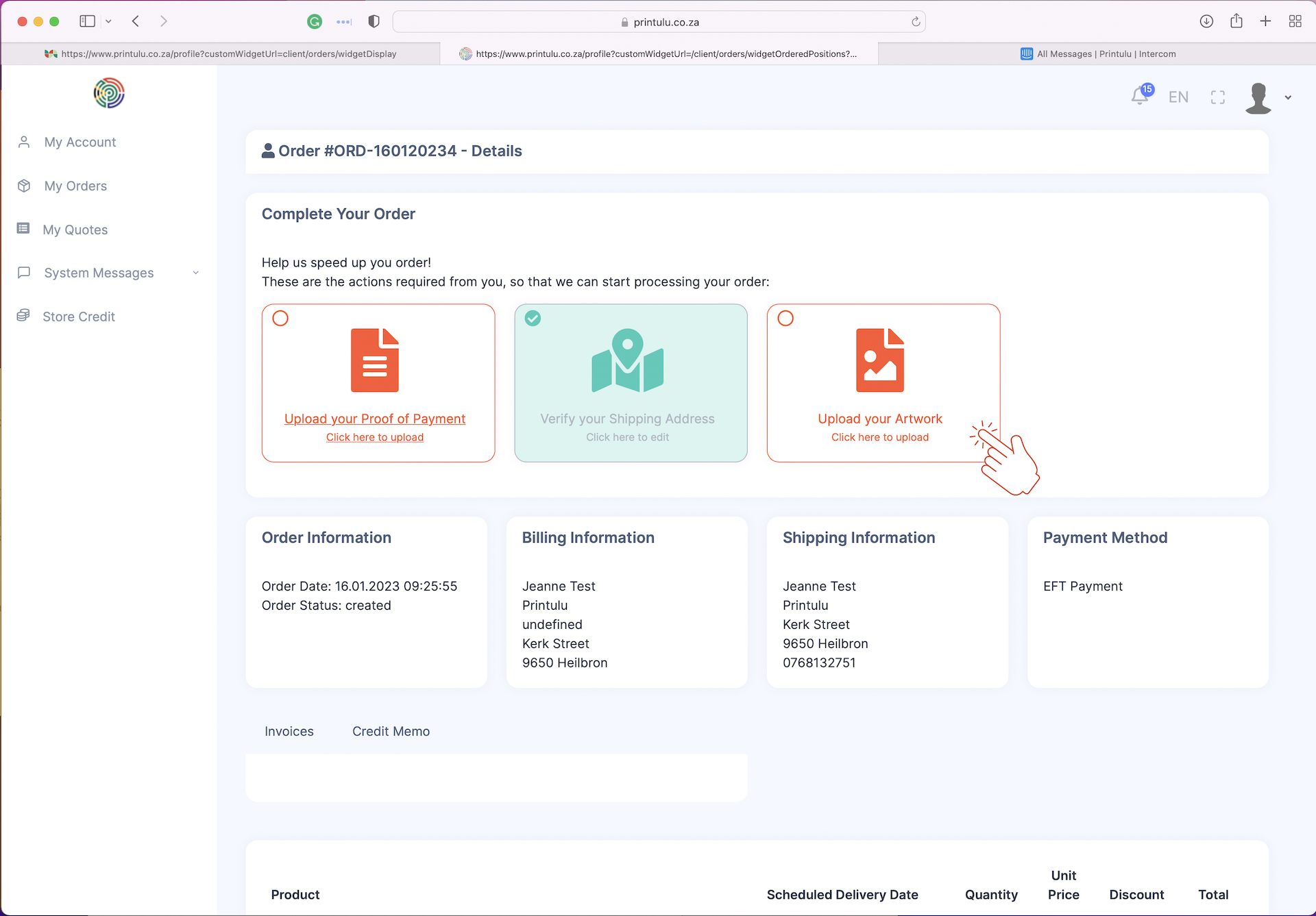Click the Order Status: created text
Image resolution: width=1316 pixels, height=916 pixels.
tap(326, 605)
